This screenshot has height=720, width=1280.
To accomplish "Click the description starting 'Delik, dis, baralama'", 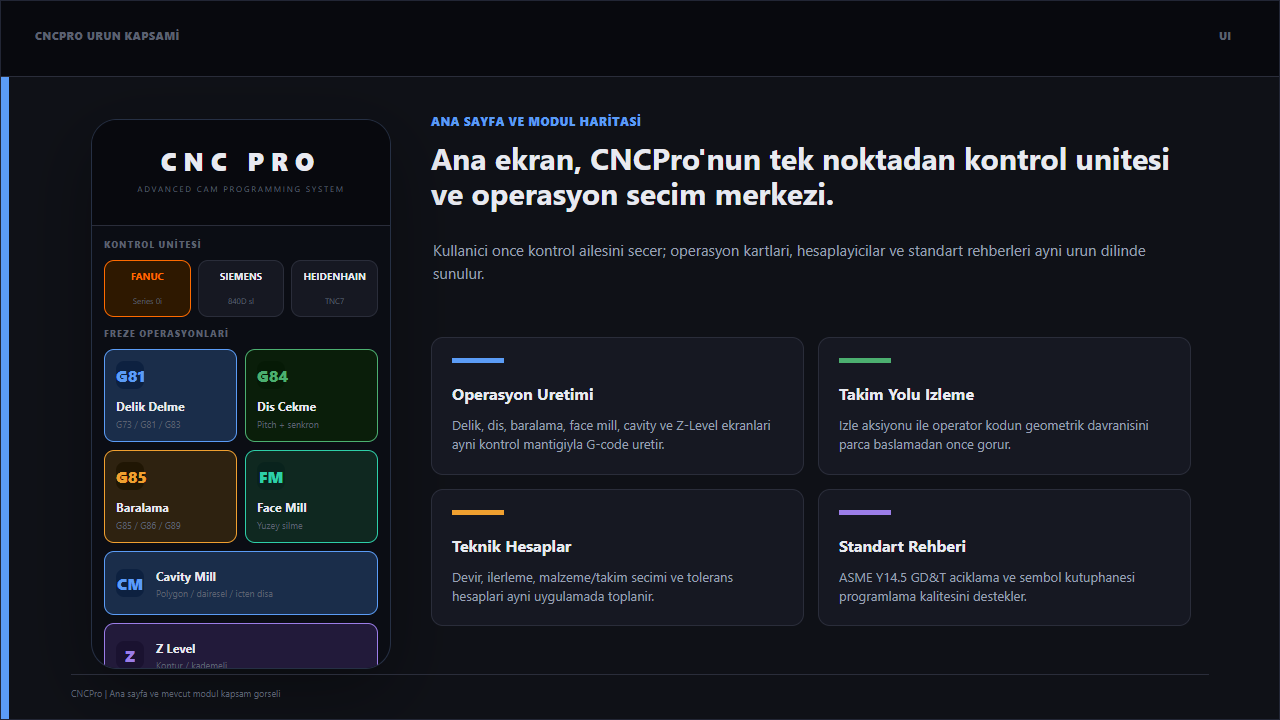I will click(x=611, y=435).
